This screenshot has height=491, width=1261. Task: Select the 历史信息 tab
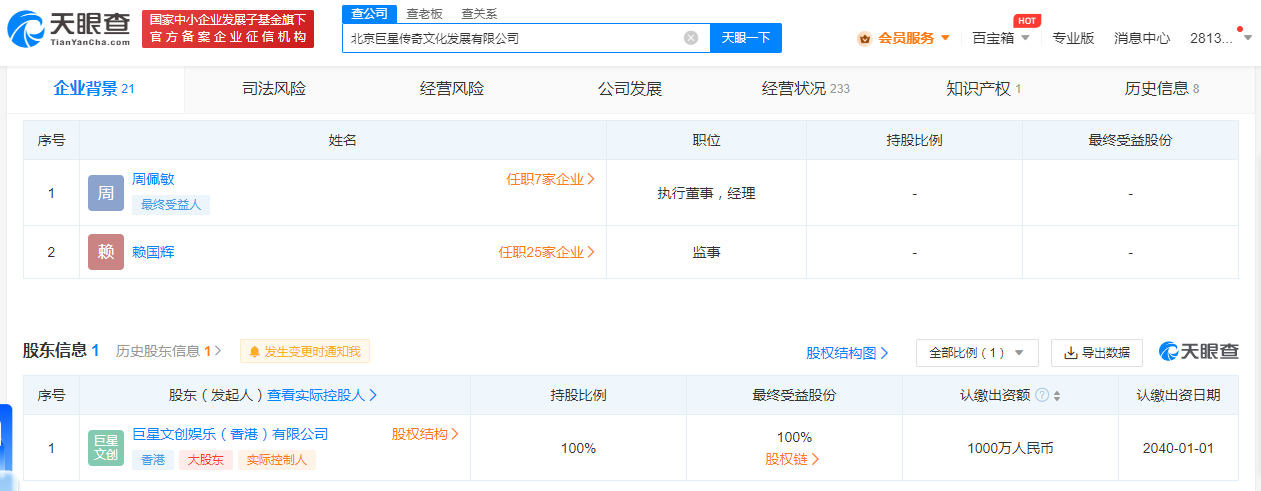(x=1162, y=89)
